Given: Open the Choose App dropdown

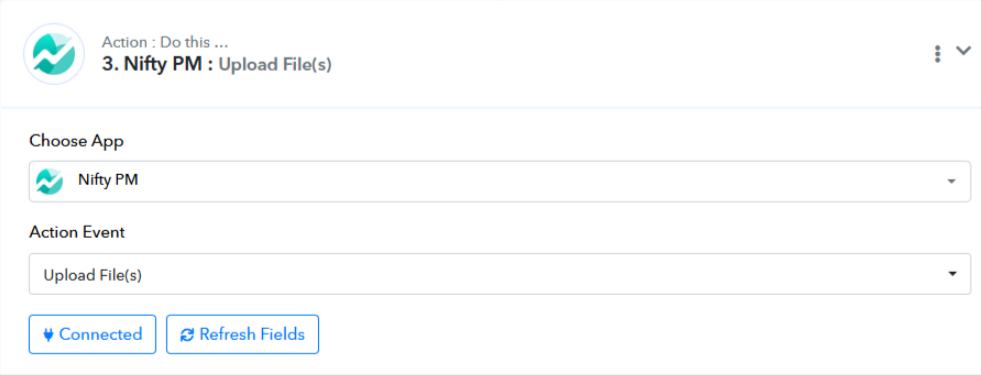Looking at the screenshot, I should click(x=500, y=182).
